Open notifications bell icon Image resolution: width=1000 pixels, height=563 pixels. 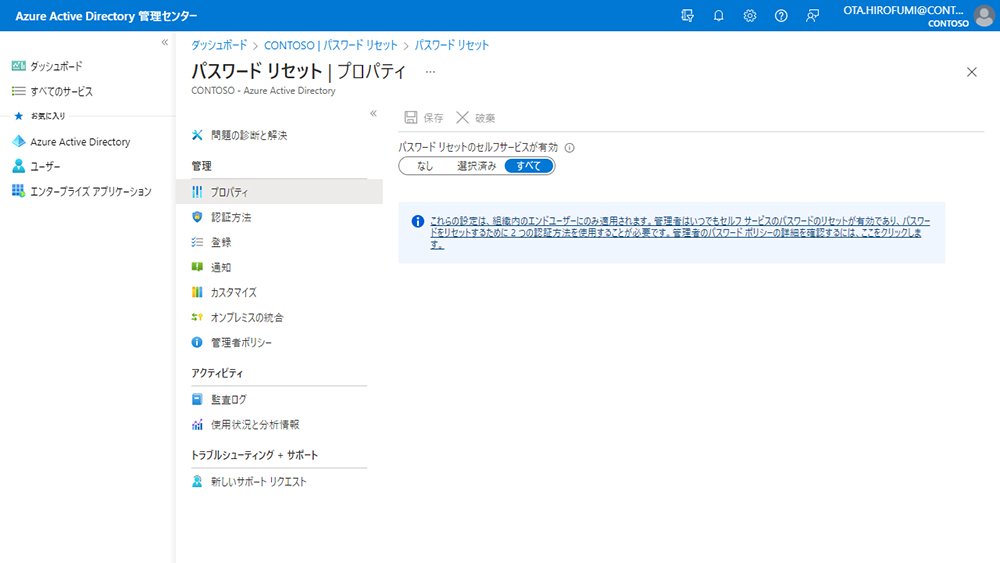pos(719,16)
